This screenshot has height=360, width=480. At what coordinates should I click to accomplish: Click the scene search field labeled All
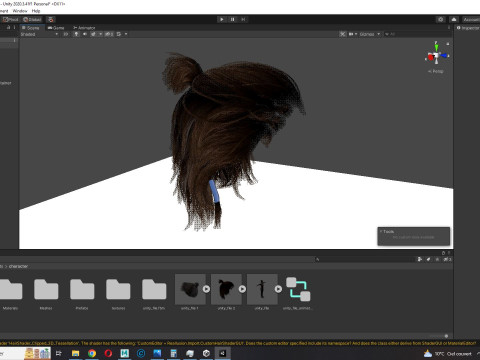pos(417,34)
